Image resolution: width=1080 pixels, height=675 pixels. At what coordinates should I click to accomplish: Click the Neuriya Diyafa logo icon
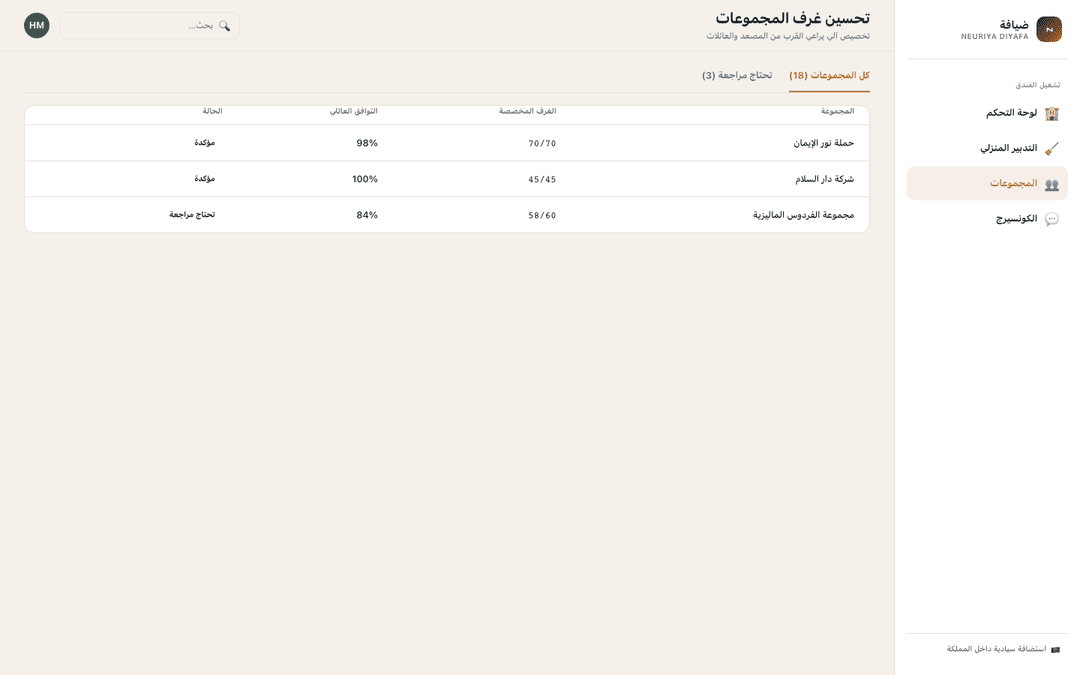click(1049, 30)
